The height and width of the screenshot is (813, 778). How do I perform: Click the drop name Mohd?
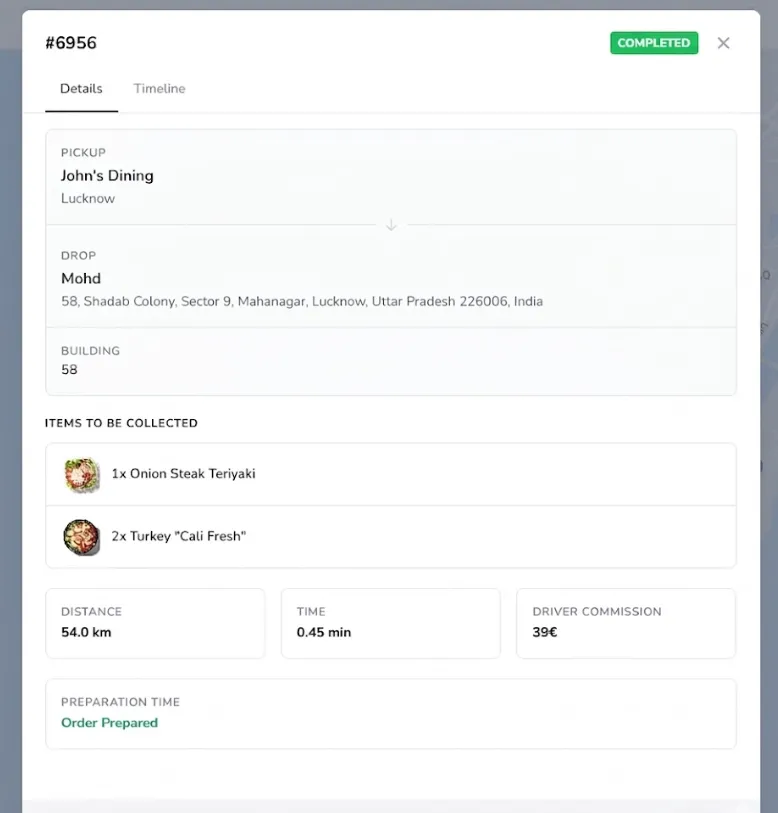click(81, 278)
